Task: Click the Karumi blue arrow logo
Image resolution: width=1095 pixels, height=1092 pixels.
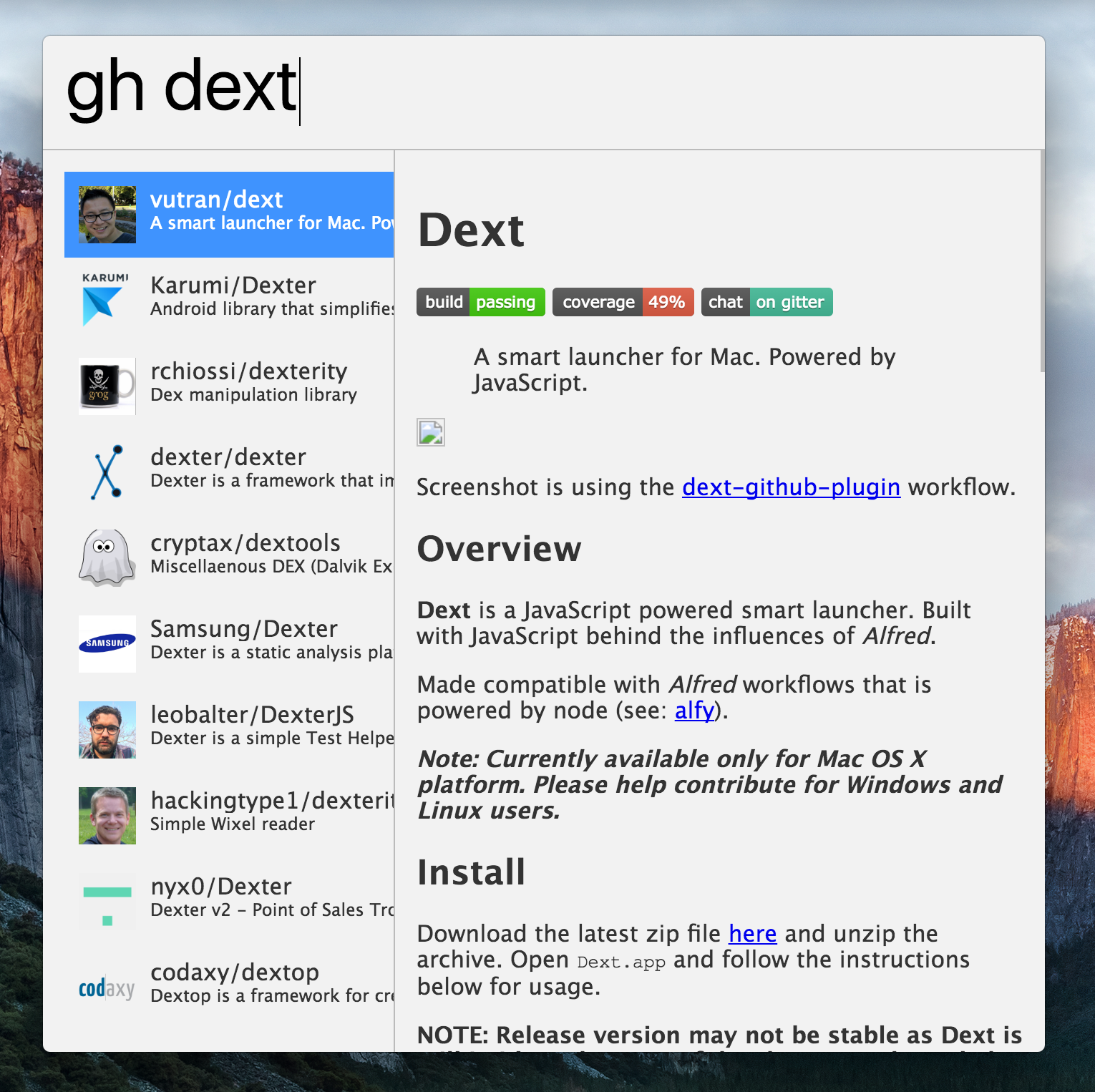Action: (x=107, y=301)
